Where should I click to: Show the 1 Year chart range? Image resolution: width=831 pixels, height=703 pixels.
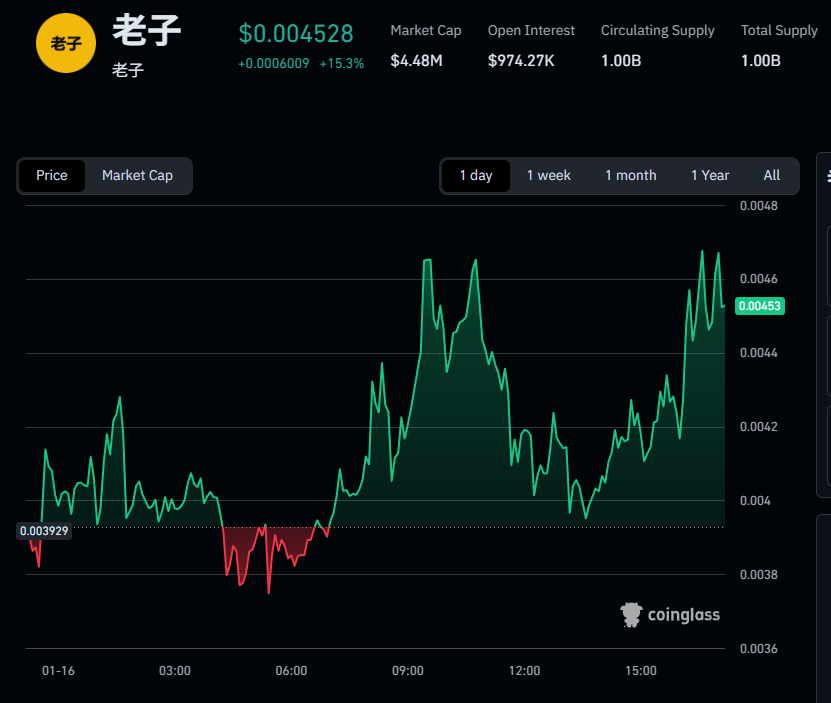pyautogui.click(x=710, y=175)
